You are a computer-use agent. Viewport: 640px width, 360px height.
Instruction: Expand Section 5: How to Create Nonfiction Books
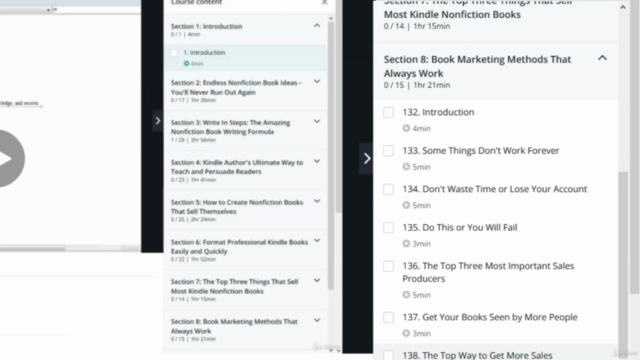317,201
